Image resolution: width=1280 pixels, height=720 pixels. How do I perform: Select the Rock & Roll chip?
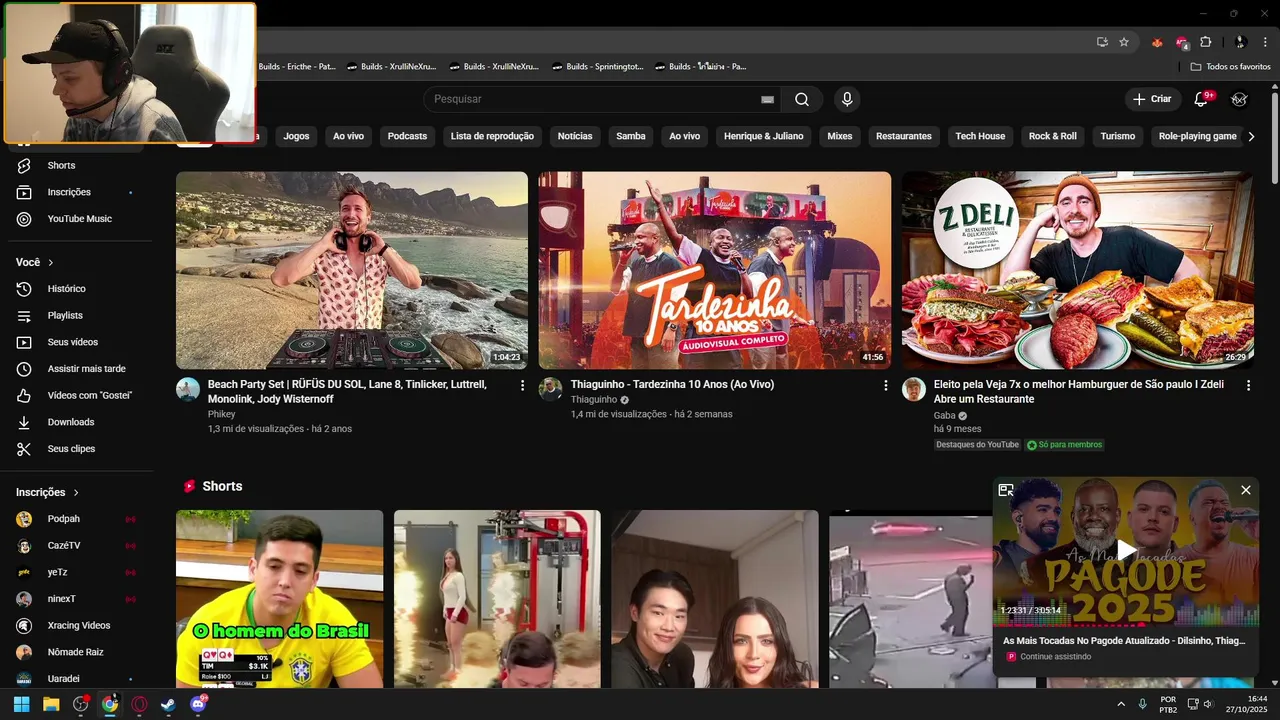1053,136
